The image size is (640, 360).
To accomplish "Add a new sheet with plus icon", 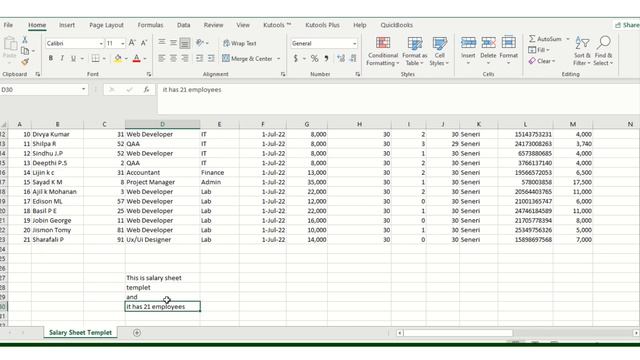I will click(137, 333).
